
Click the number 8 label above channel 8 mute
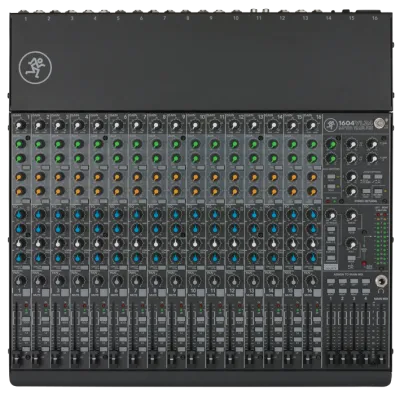(155, 291)
